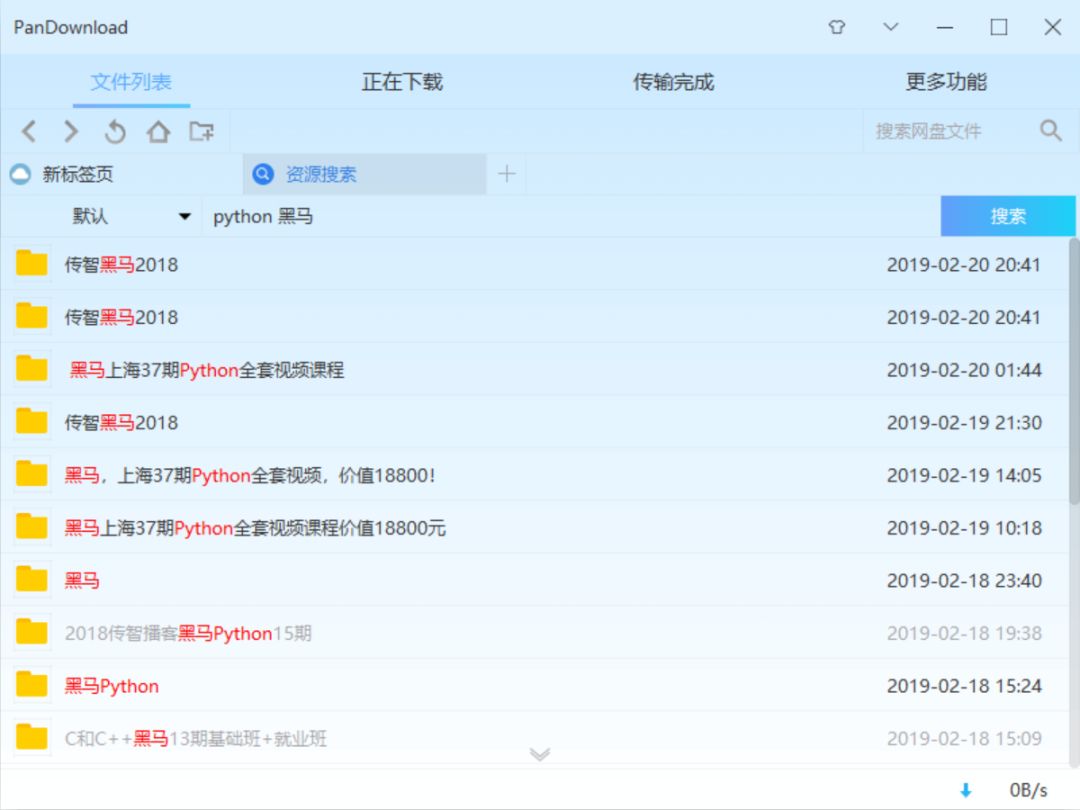Screen dimensions: 1080x810
Task: Click the 搜索 button
Action: click(1008, 216)
